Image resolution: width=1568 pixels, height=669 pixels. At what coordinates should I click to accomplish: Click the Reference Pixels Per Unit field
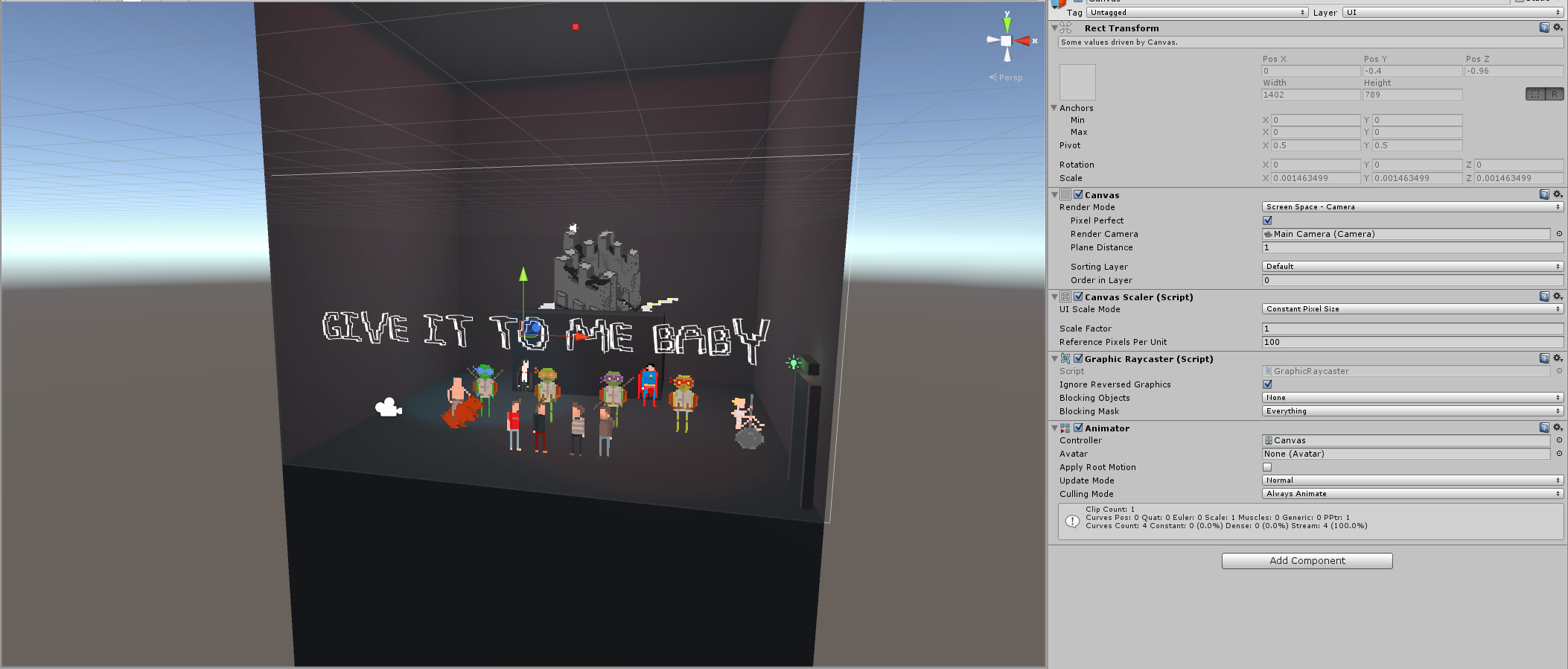(x=1413, y=342)
